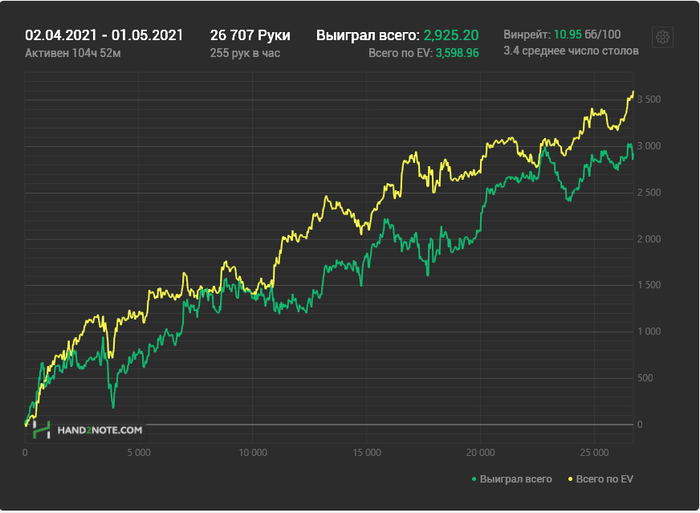Image resolution: width=700 pixels, height=513 pixels.
Task: Click the 25 000 x-axis label
Action: 594,453
